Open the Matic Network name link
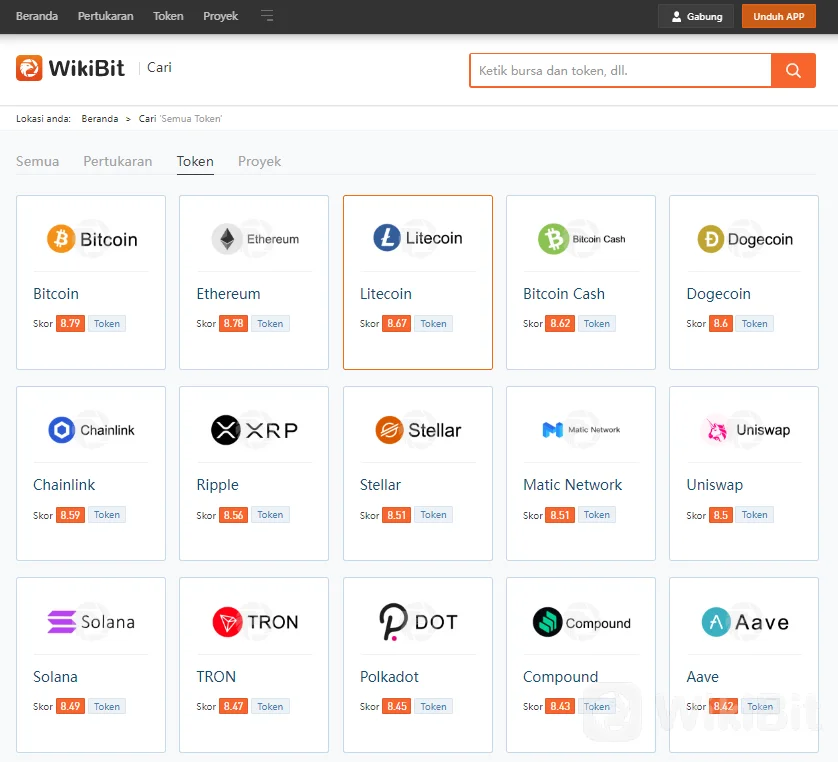Viewport: 838px width, 762px height. (x=572, y=485)
